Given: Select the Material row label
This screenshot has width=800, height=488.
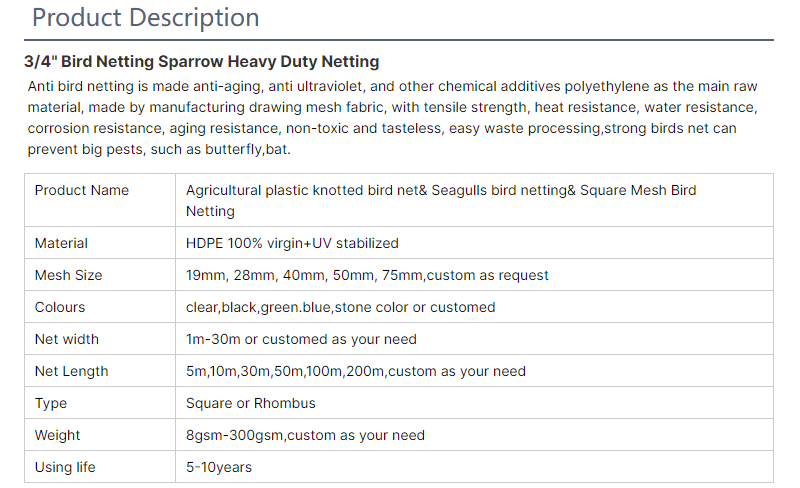Looking at the screenshot, I should 61,243.
